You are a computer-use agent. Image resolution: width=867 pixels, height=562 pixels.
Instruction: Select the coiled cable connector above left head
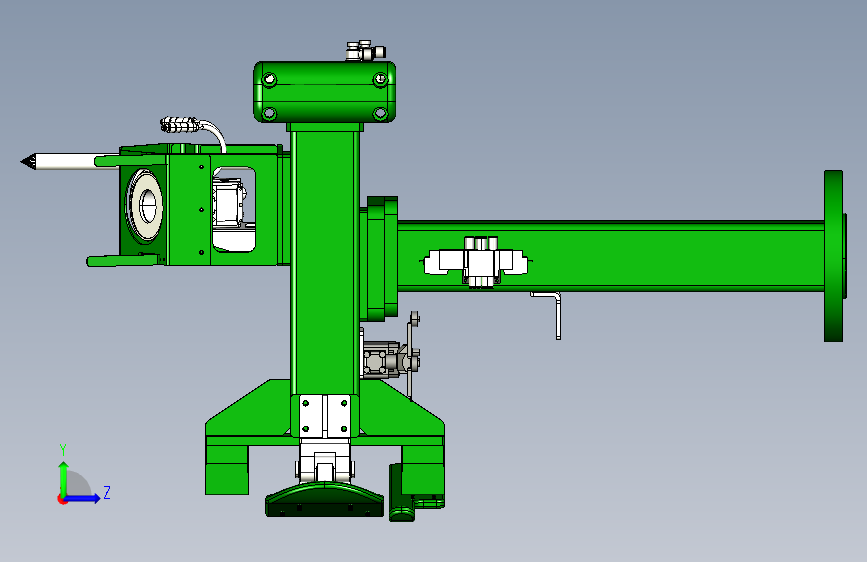click(178, 125)
